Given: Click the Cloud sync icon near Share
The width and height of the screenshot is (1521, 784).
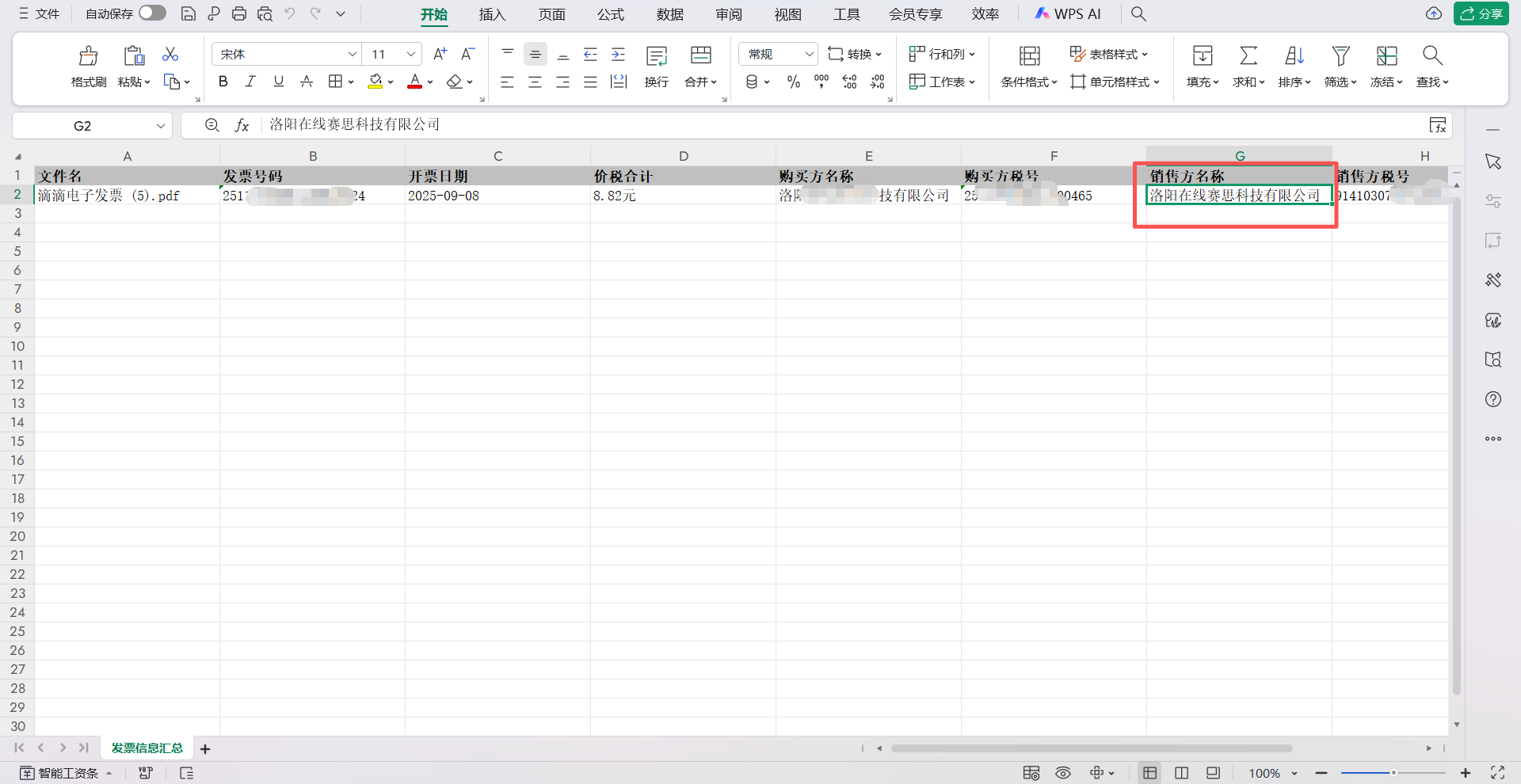Looking at the screenshot, I should 1434,13.
